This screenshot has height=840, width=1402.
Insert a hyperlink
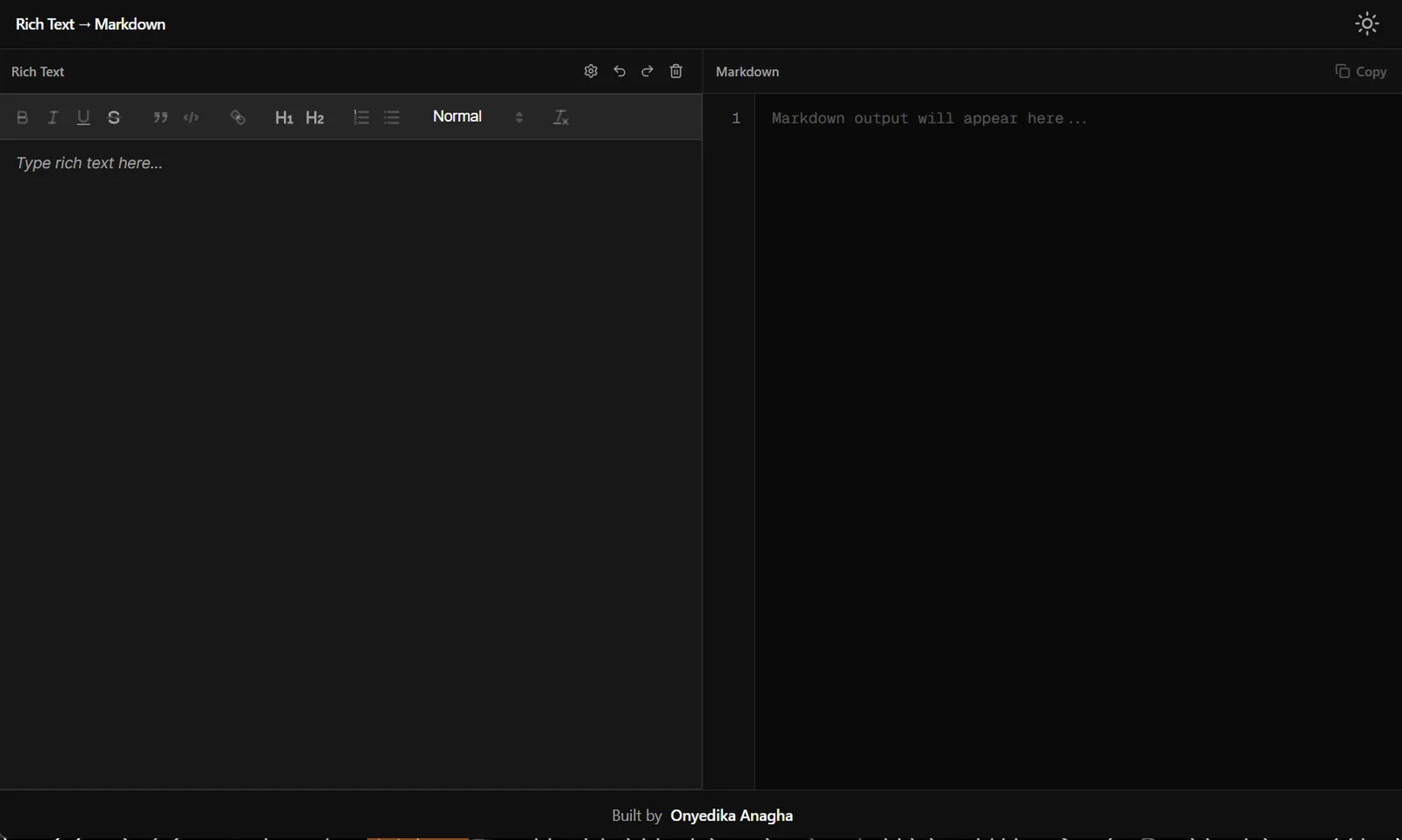click(x=237, y=117)
